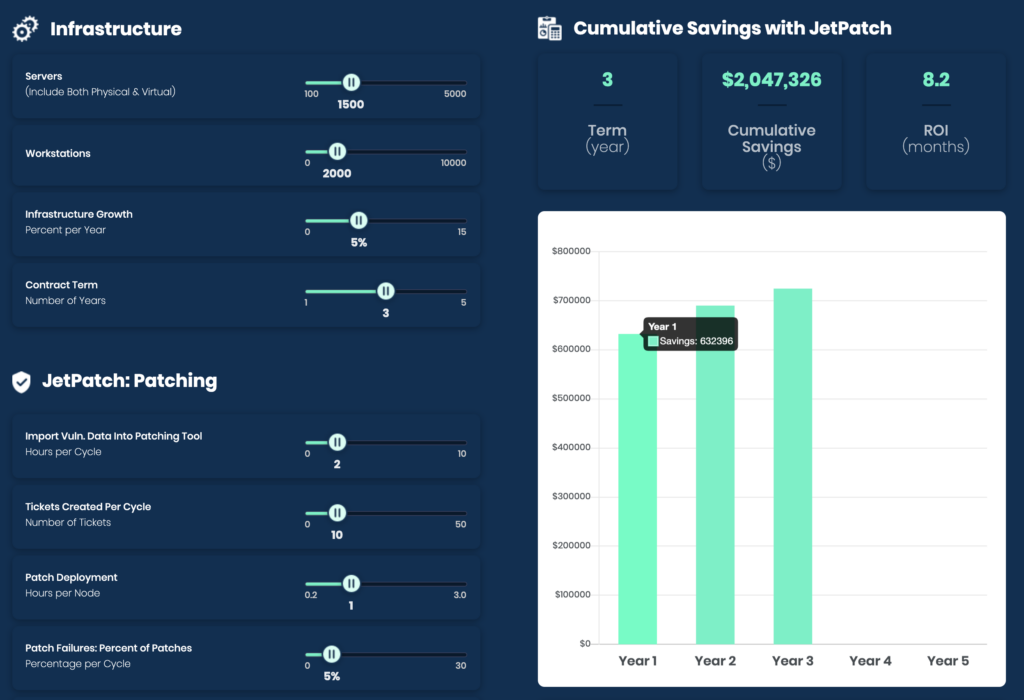Click the Servers slider handle
This screenshot has height=700, width=1024.
(x=351, y=82)
